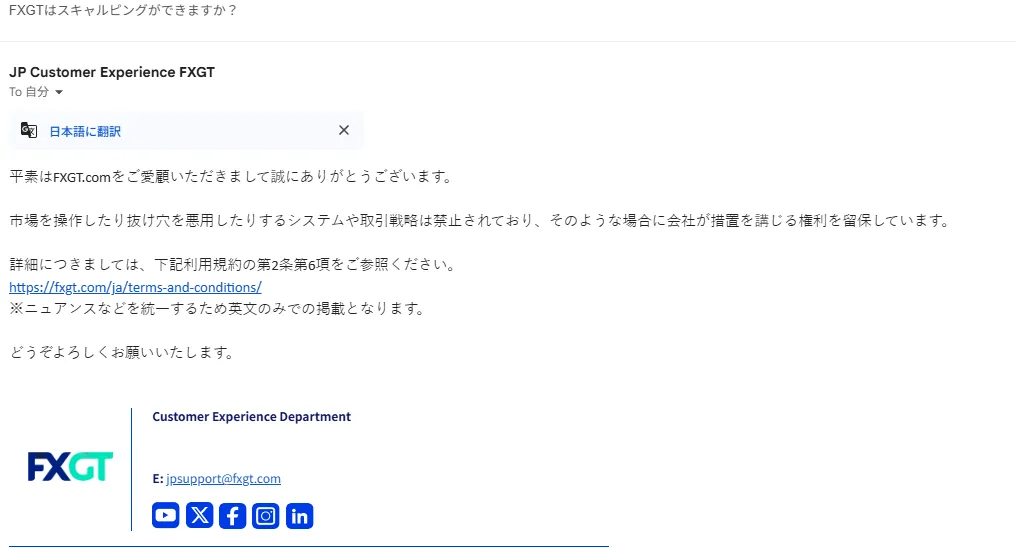Click the FXGT logo in signature
The height and width of the screenshot is (548, 1016).
[x=70, y=466]
